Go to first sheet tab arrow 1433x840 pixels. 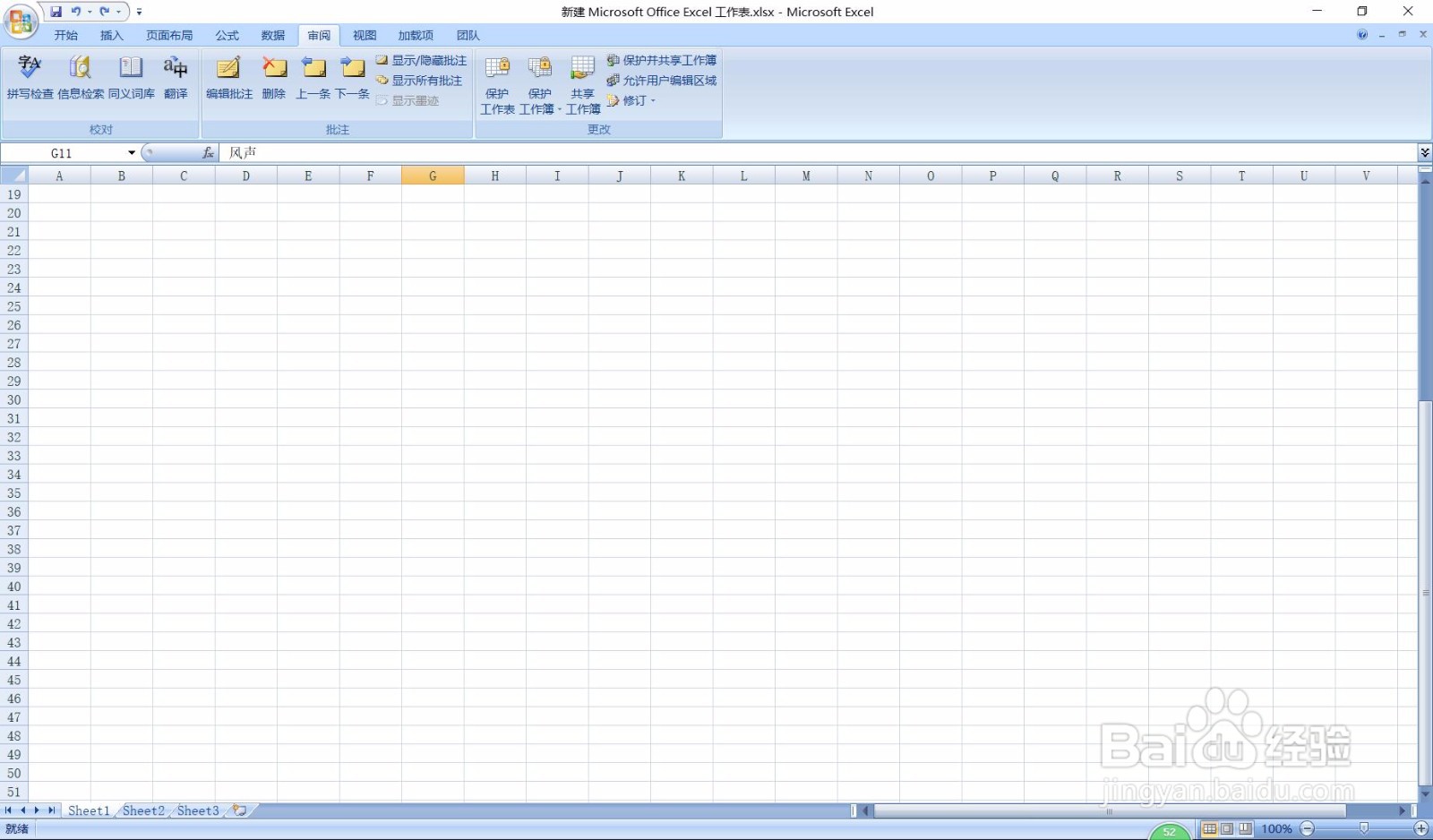point(9,810)
